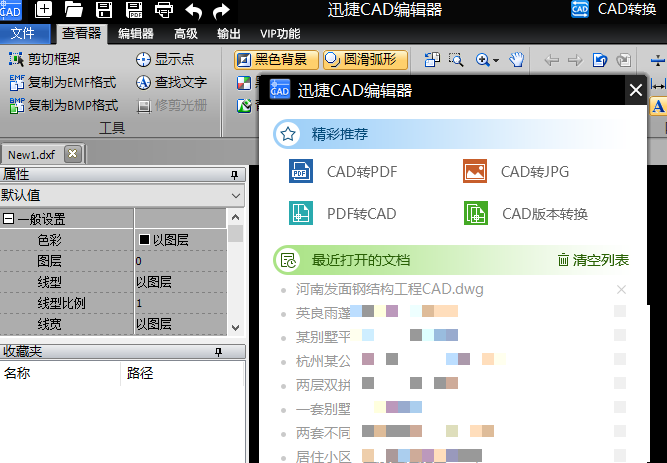Open the VIP功能 tab
Viewport: 667px width, 463px height.
(x=280, y=34)
